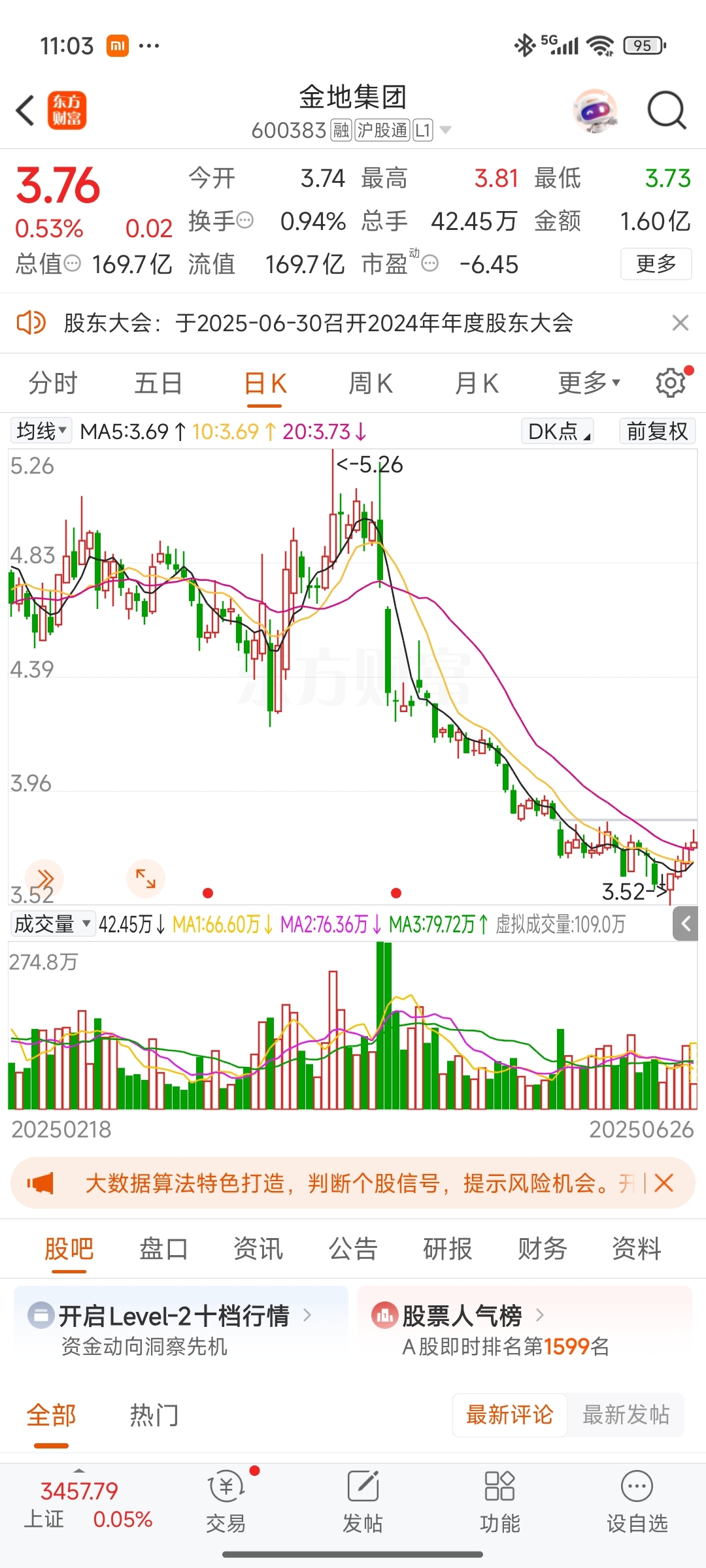Switch to the 周K chart tab
The image size is (706, 1568).
point(371,383)
